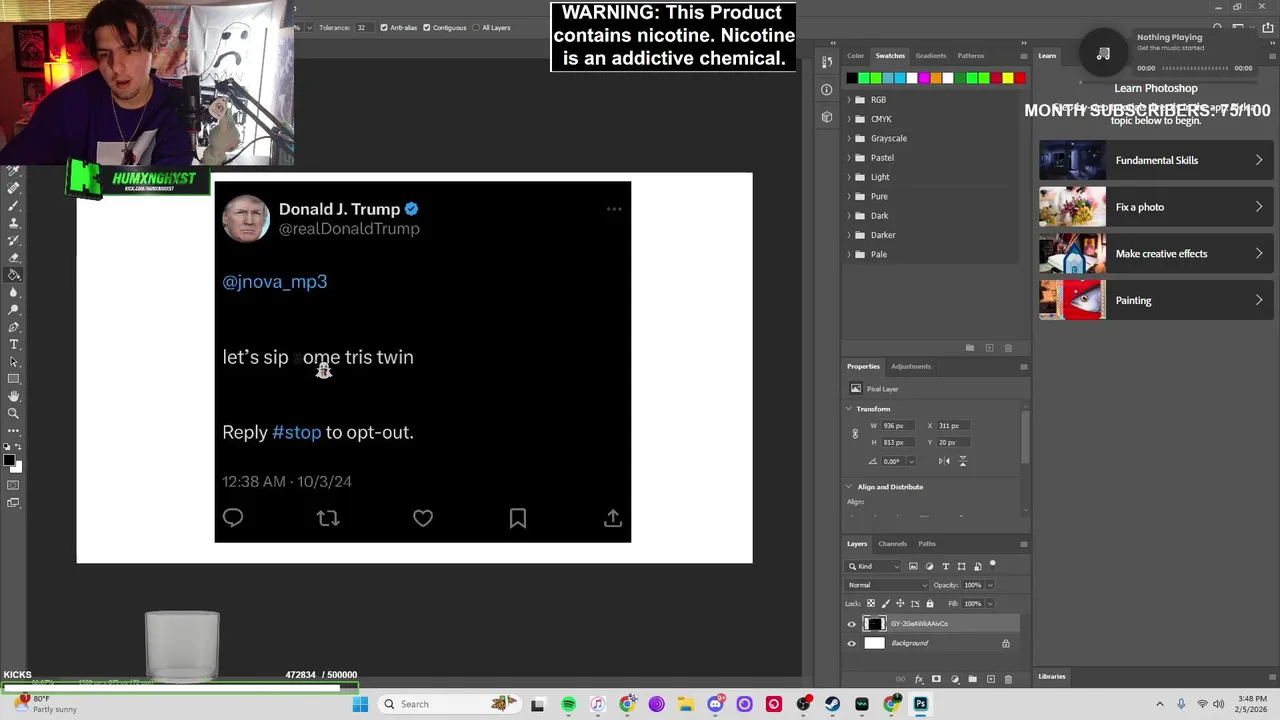Select the Brush tool in toolbar
This screenshot has height=720, width=1280.
[14, 205]
